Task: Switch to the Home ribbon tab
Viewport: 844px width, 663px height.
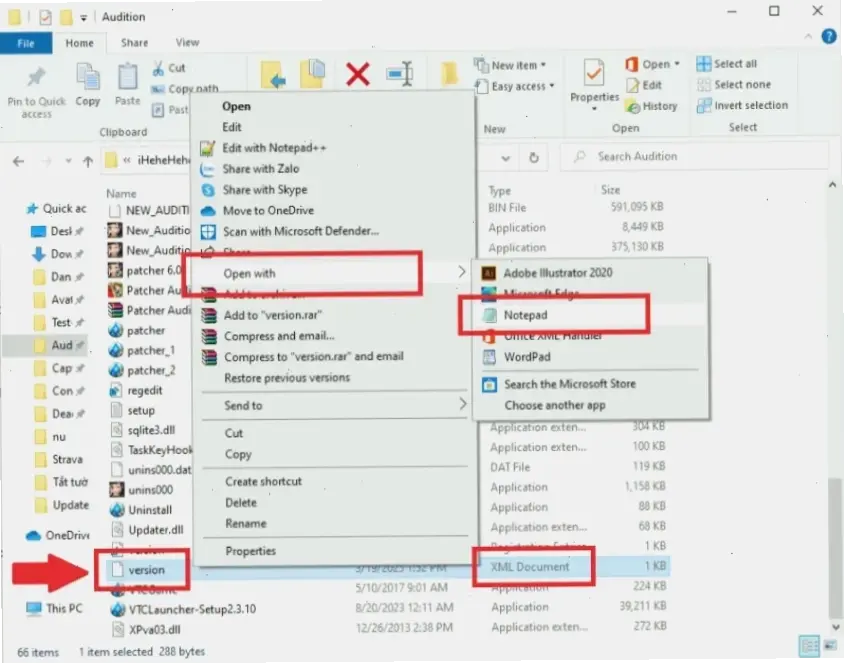Action: (80, 43)
